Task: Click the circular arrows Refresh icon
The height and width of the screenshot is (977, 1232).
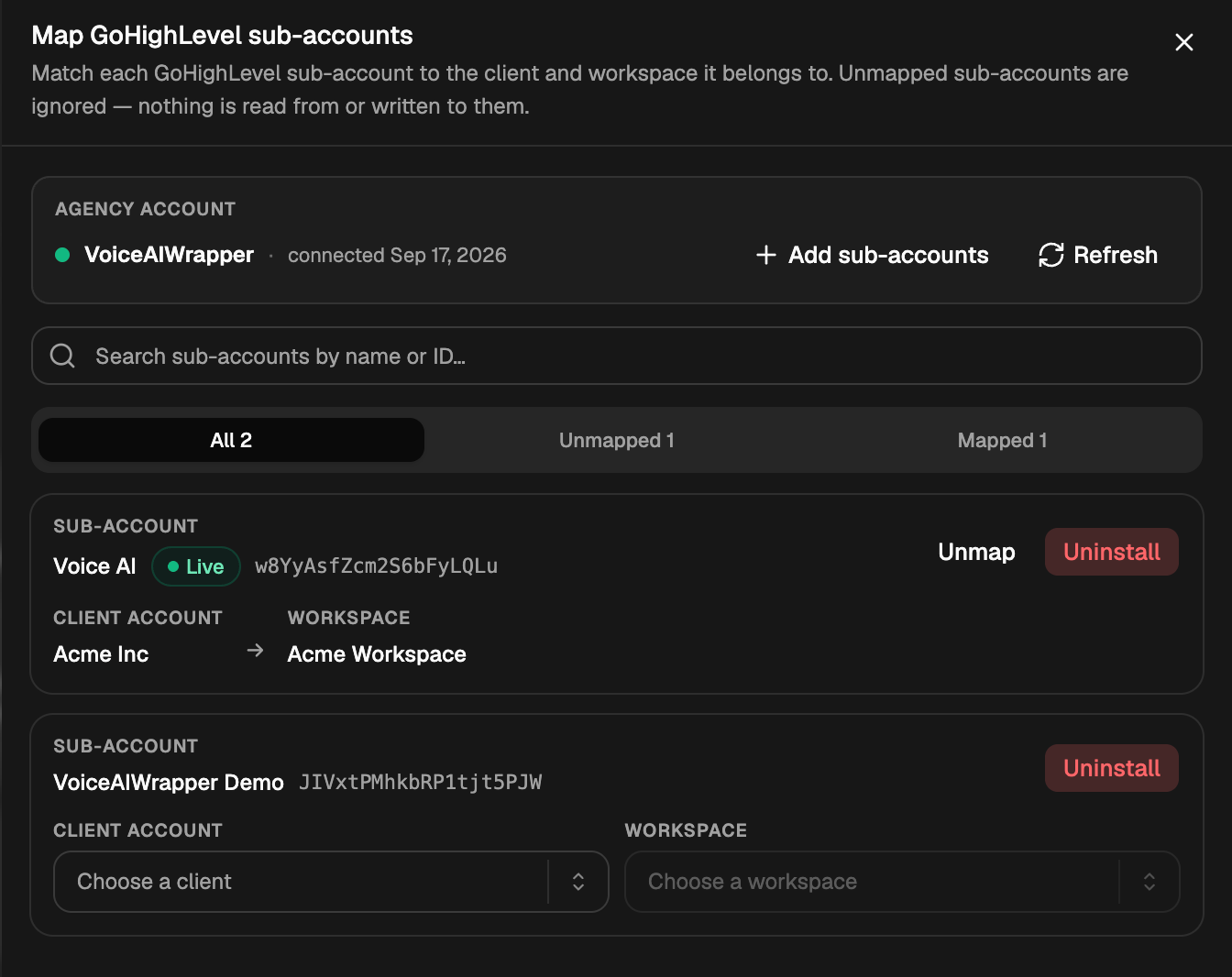Action: pyautogui.click(x=1051, y=255)
